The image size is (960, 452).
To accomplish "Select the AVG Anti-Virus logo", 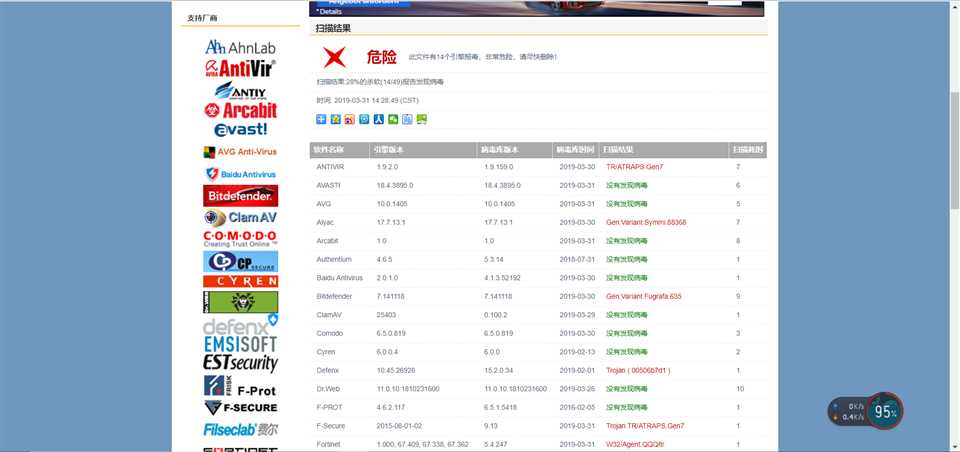I will click(x=240, y=152).
